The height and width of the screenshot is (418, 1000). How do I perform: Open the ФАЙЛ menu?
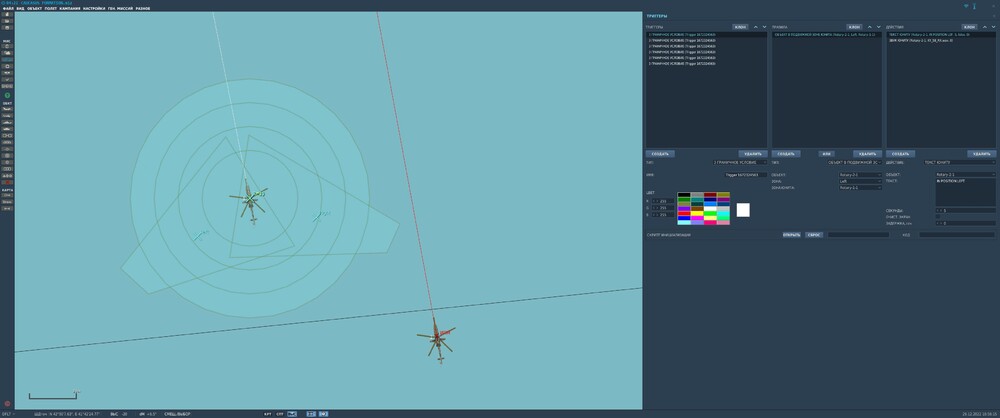[8, 8]
